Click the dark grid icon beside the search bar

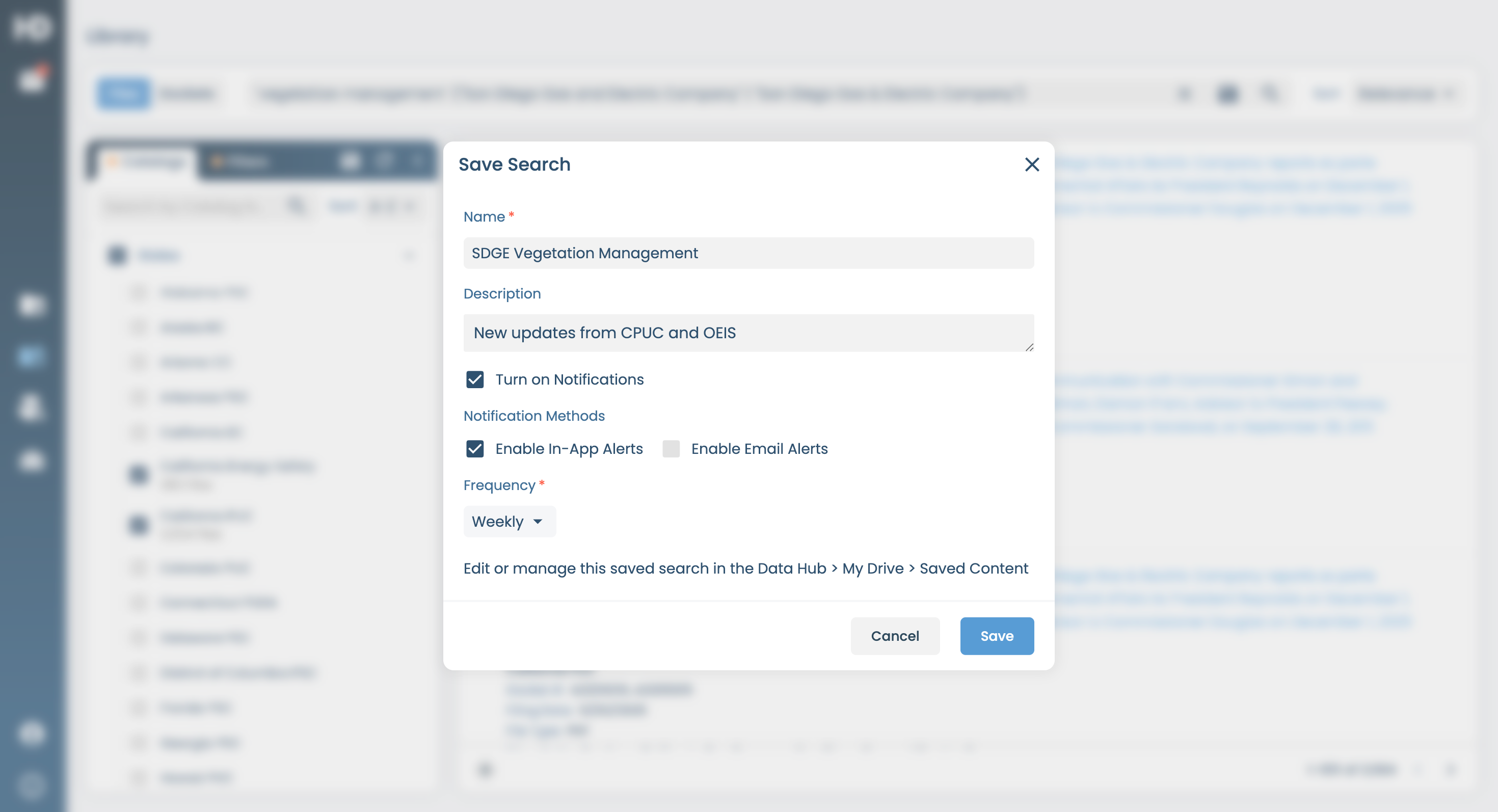[x=1227, y=94]
